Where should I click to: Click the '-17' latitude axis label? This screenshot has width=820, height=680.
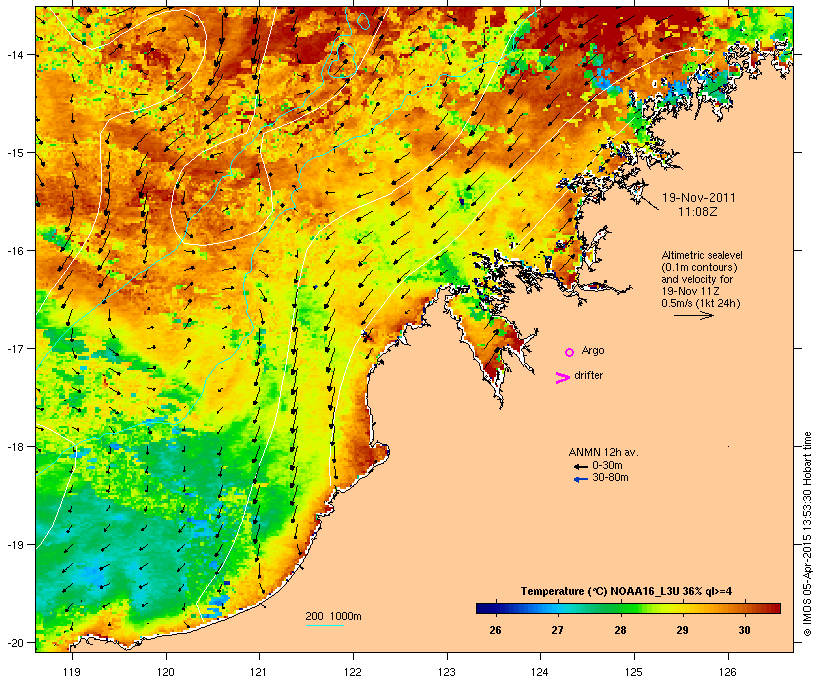(x=14, y=348)
